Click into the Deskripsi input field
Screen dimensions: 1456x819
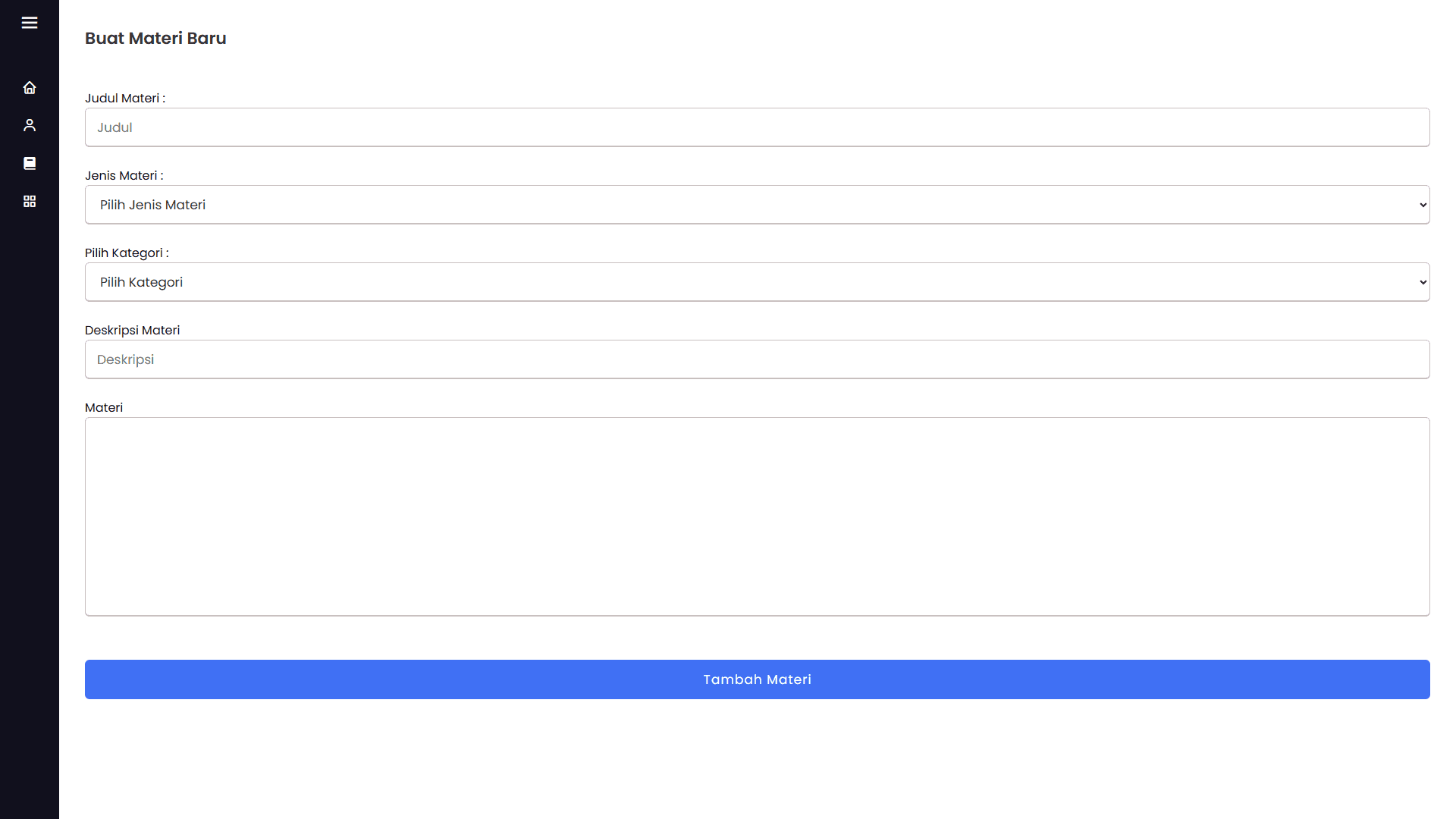(x=757, y=359)
